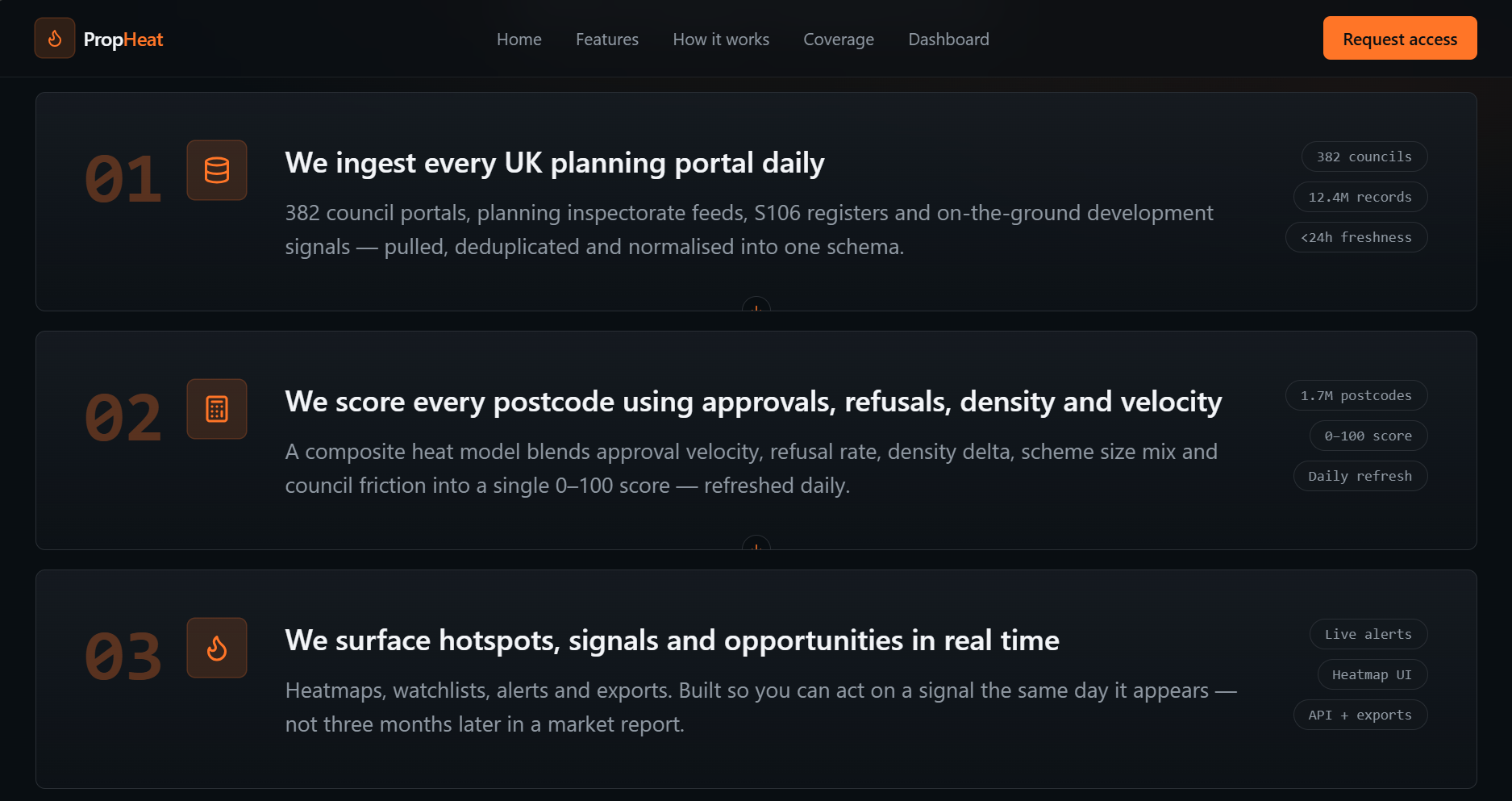Click the arrow connector below step 01
Viewport: 1512px width, 801px height.
tap(756, 305)
